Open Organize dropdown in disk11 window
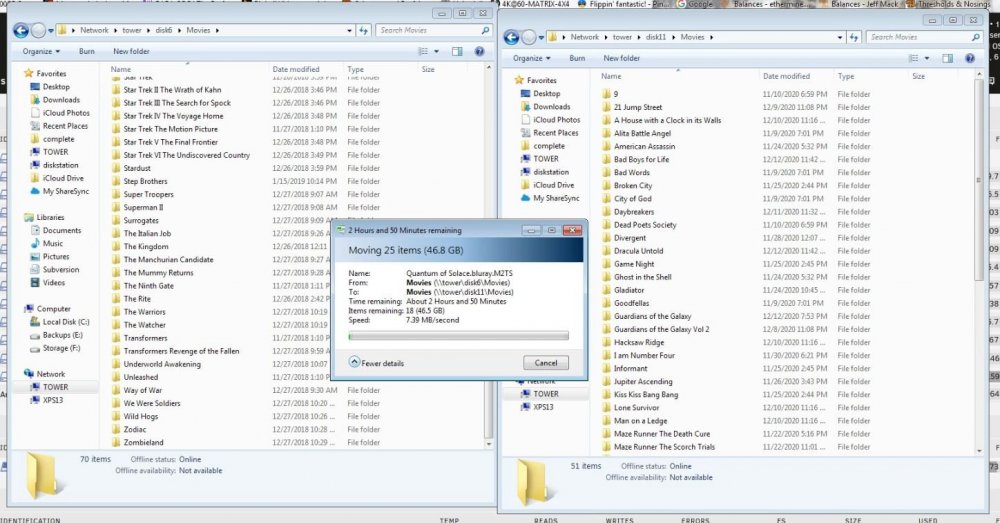The width and height of the screenshot is (1000, 523). pyautogui.click(x=531, y=58)
